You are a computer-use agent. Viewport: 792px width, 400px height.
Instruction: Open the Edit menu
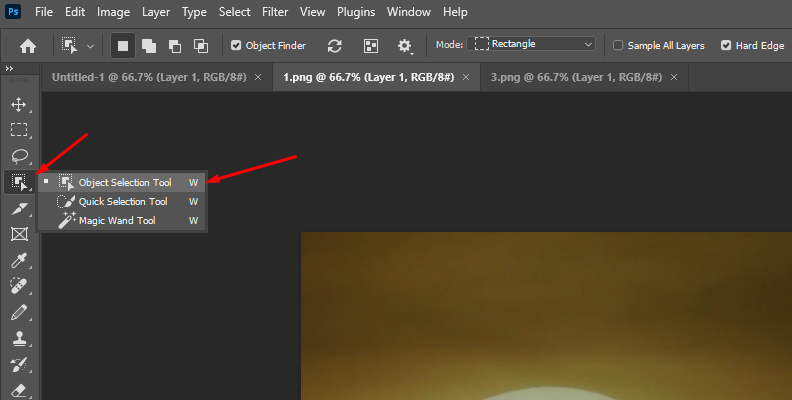click(x=75, y=12)
